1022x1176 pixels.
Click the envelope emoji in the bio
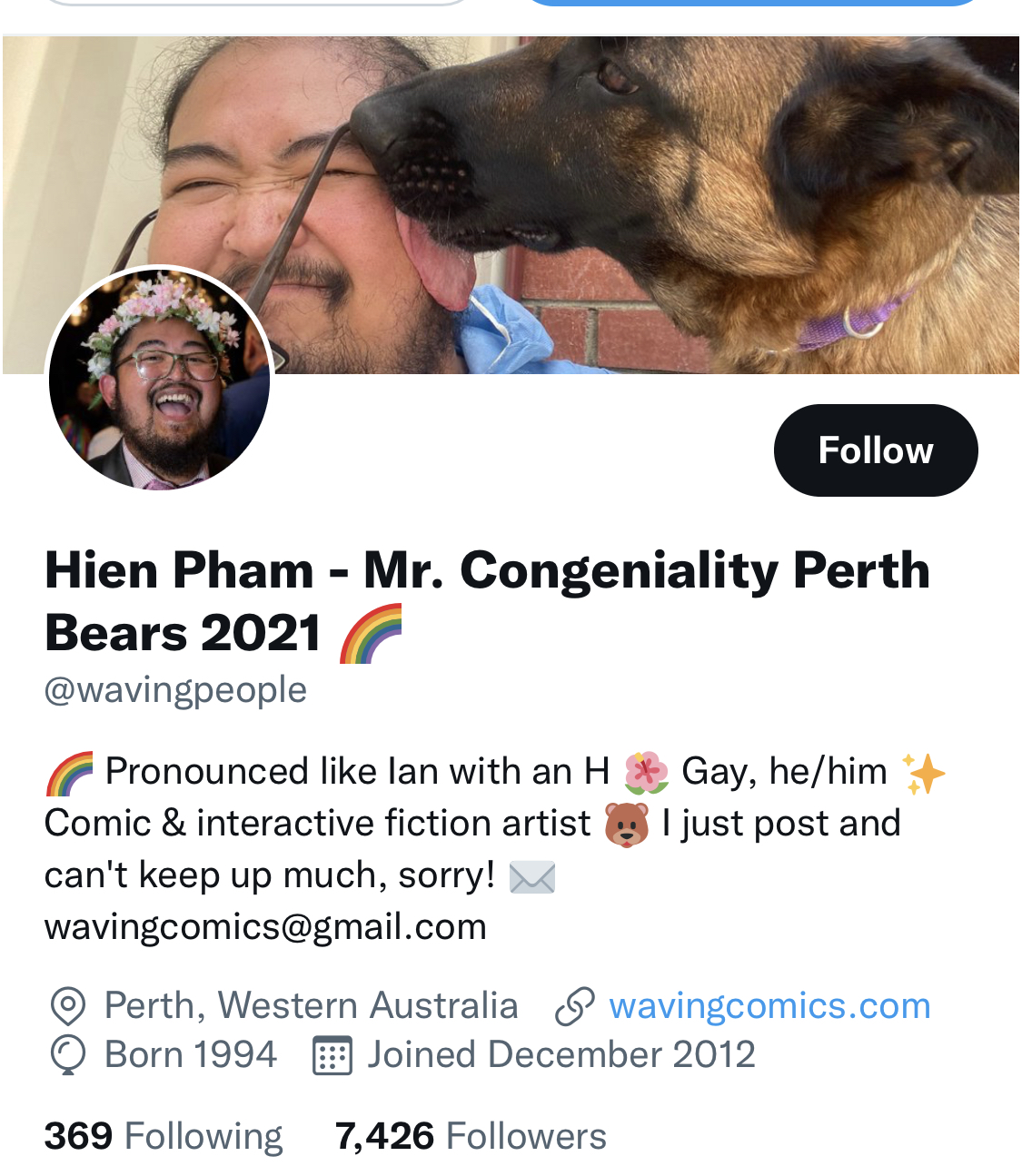click(532, 877)
